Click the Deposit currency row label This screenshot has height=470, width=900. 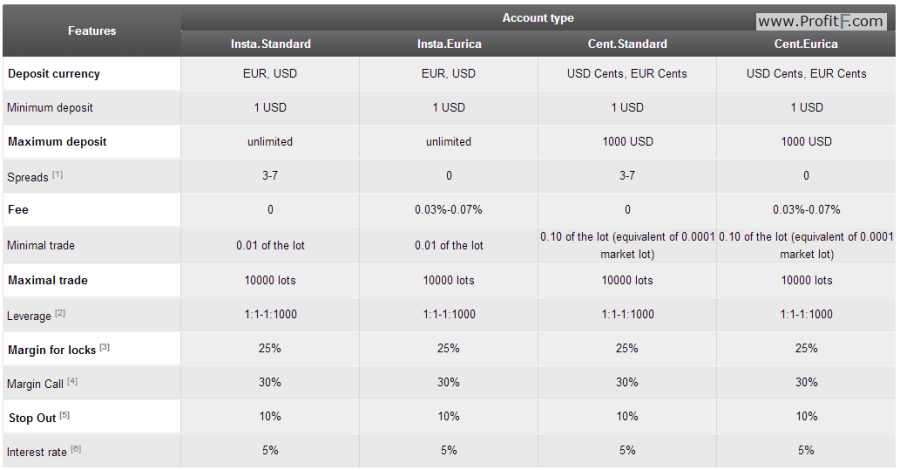coord(54,73)
